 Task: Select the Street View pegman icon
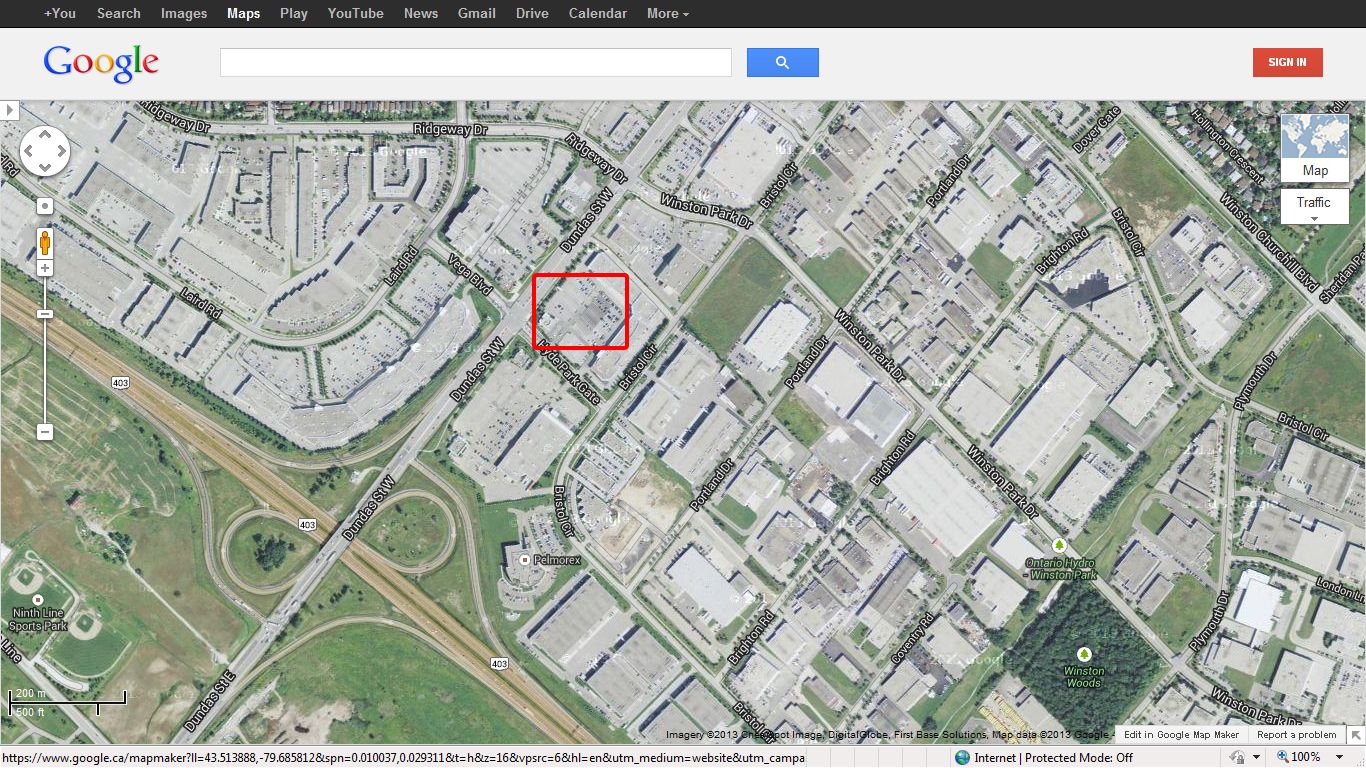pos(45,242)
